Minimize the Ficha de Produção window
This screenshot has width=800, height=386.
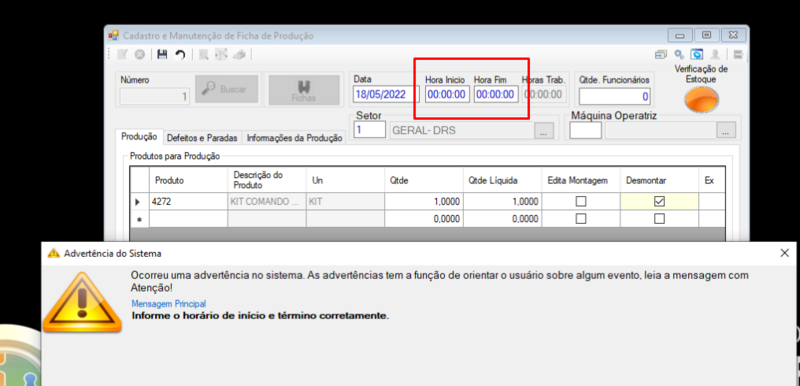click(x=680, y=36)
